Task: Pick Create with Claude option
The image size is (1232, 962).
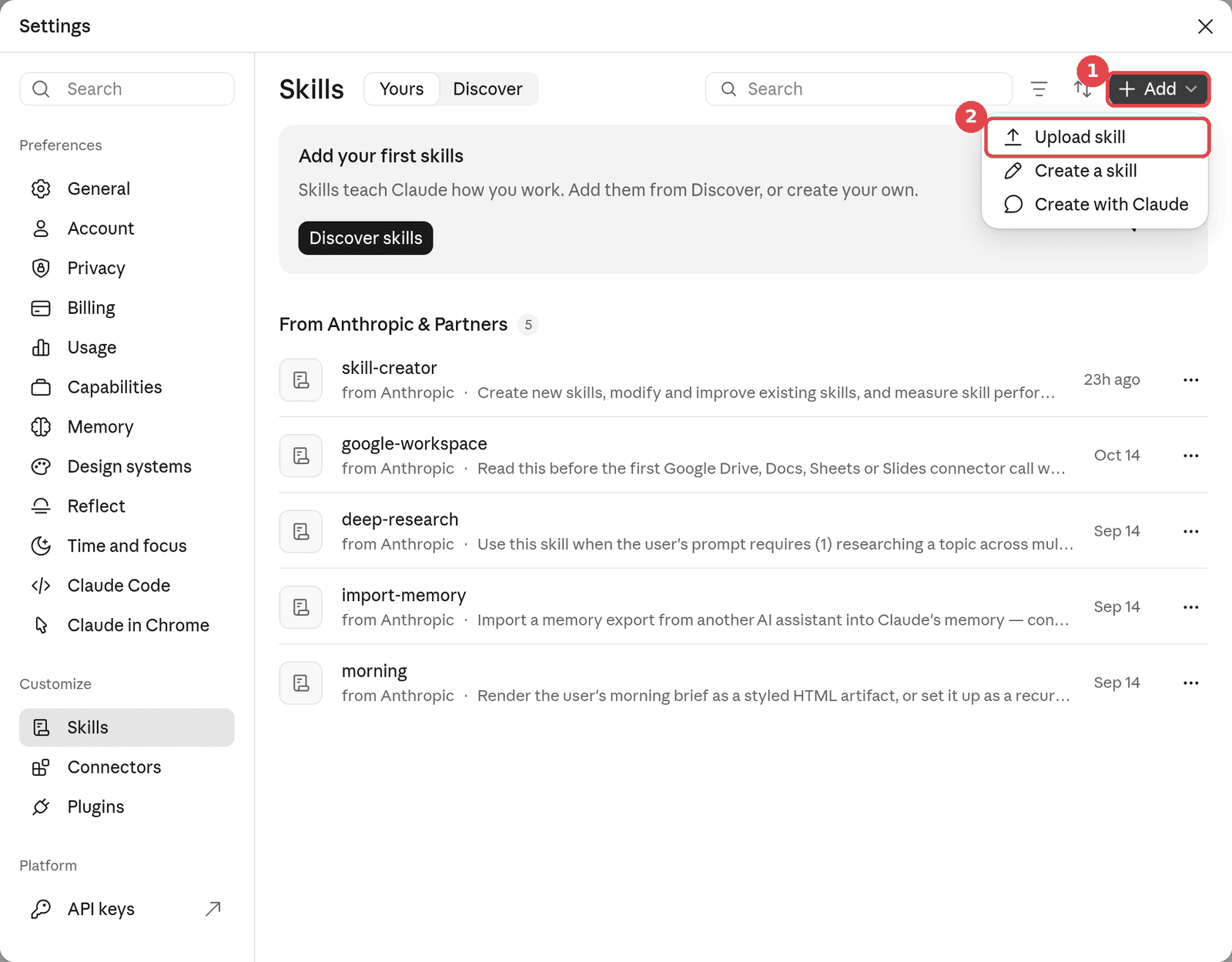Action: pos(1096,205)
